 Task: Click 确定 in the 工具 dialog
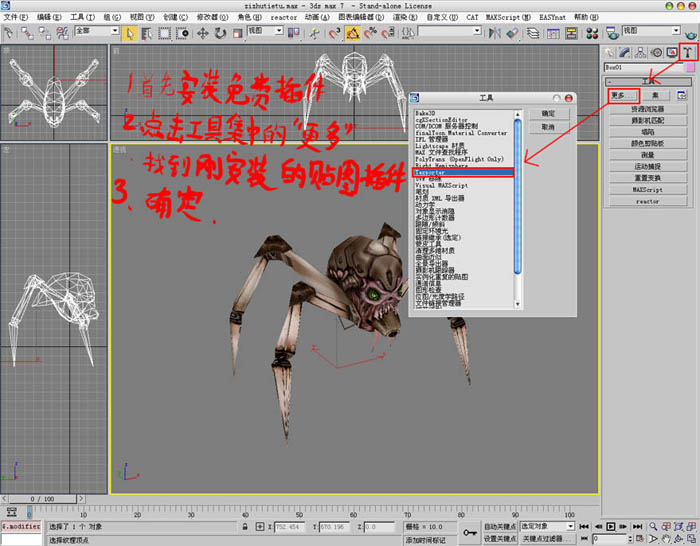coord(549,114)
